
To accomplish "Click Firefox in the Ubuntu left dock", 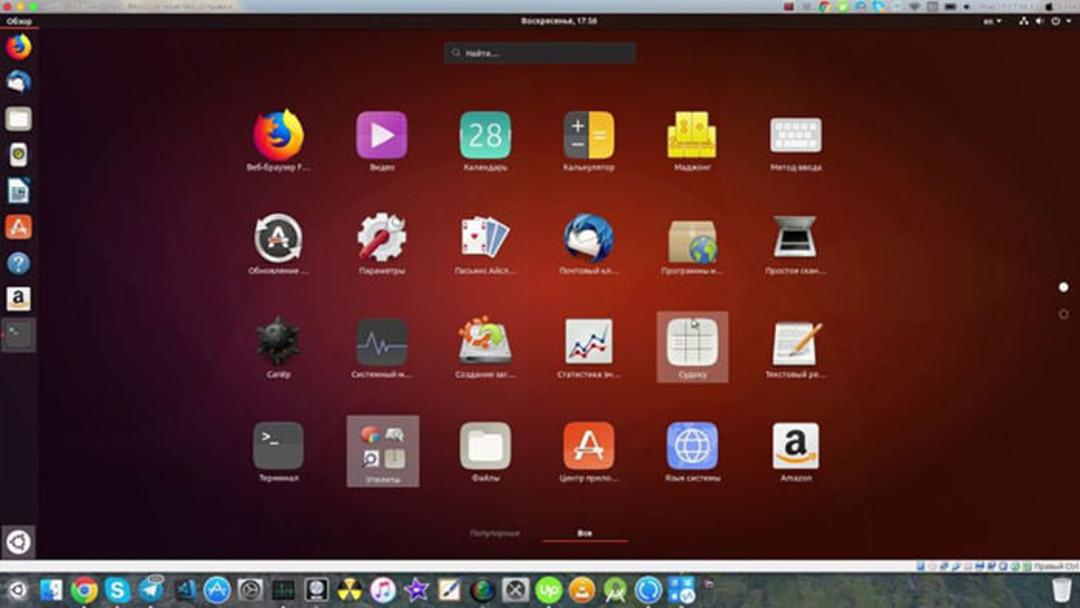I will pyautogui.click(x=19, y=47).
